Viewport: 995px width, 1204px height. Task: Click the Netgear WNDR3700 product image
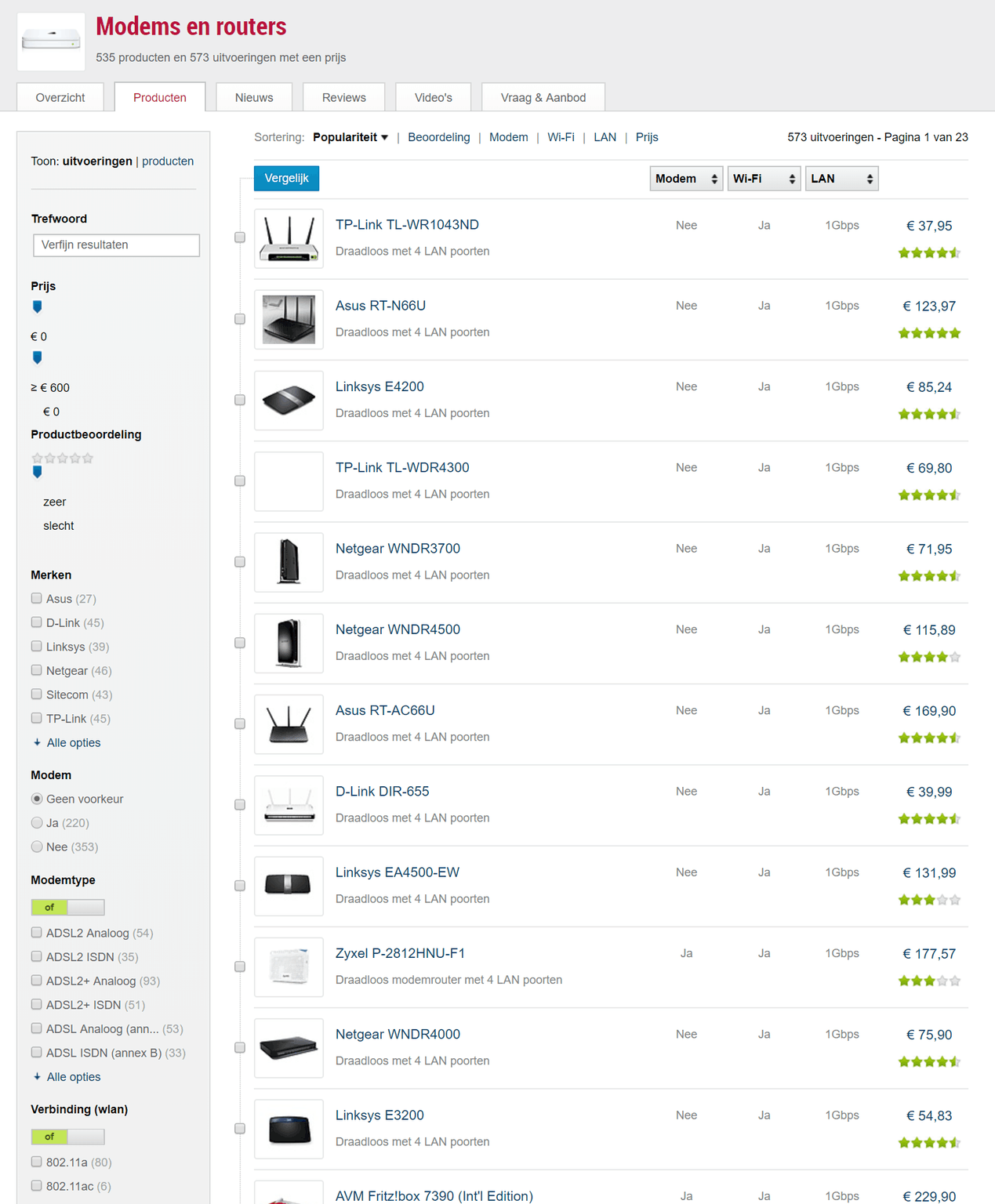(289, 562)
